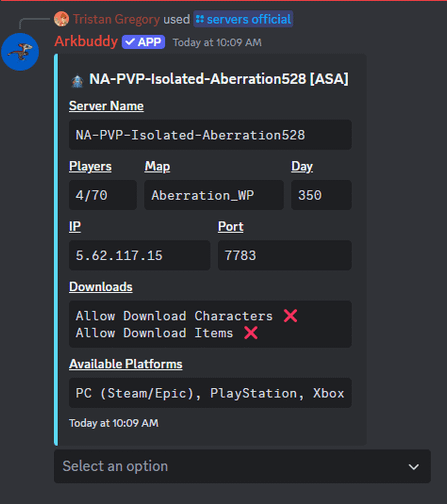
Task: Click the dropdown chevron arrow
Action: pyautogui.click(x=414, y=467)
